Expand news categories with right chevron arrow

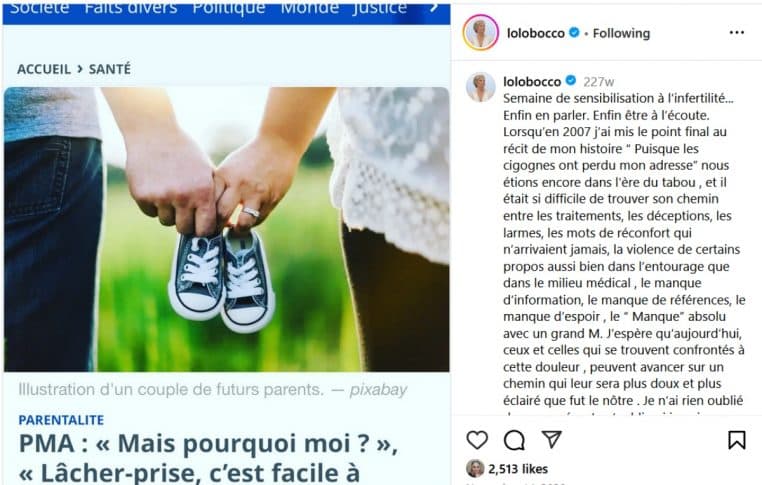[x=434, y=8]
